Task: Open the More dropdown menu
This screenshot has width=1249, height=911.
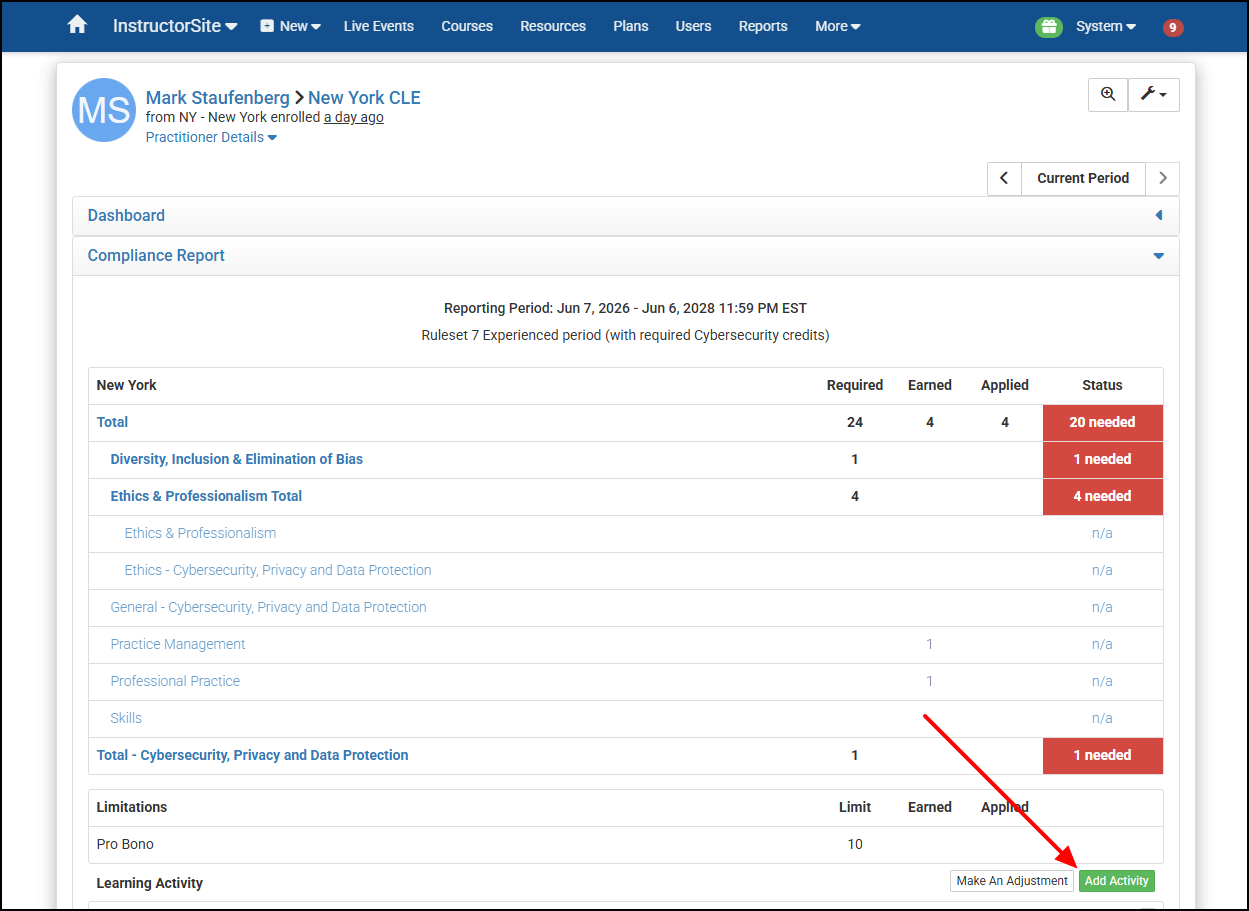Action: click(x=837, y=26)
